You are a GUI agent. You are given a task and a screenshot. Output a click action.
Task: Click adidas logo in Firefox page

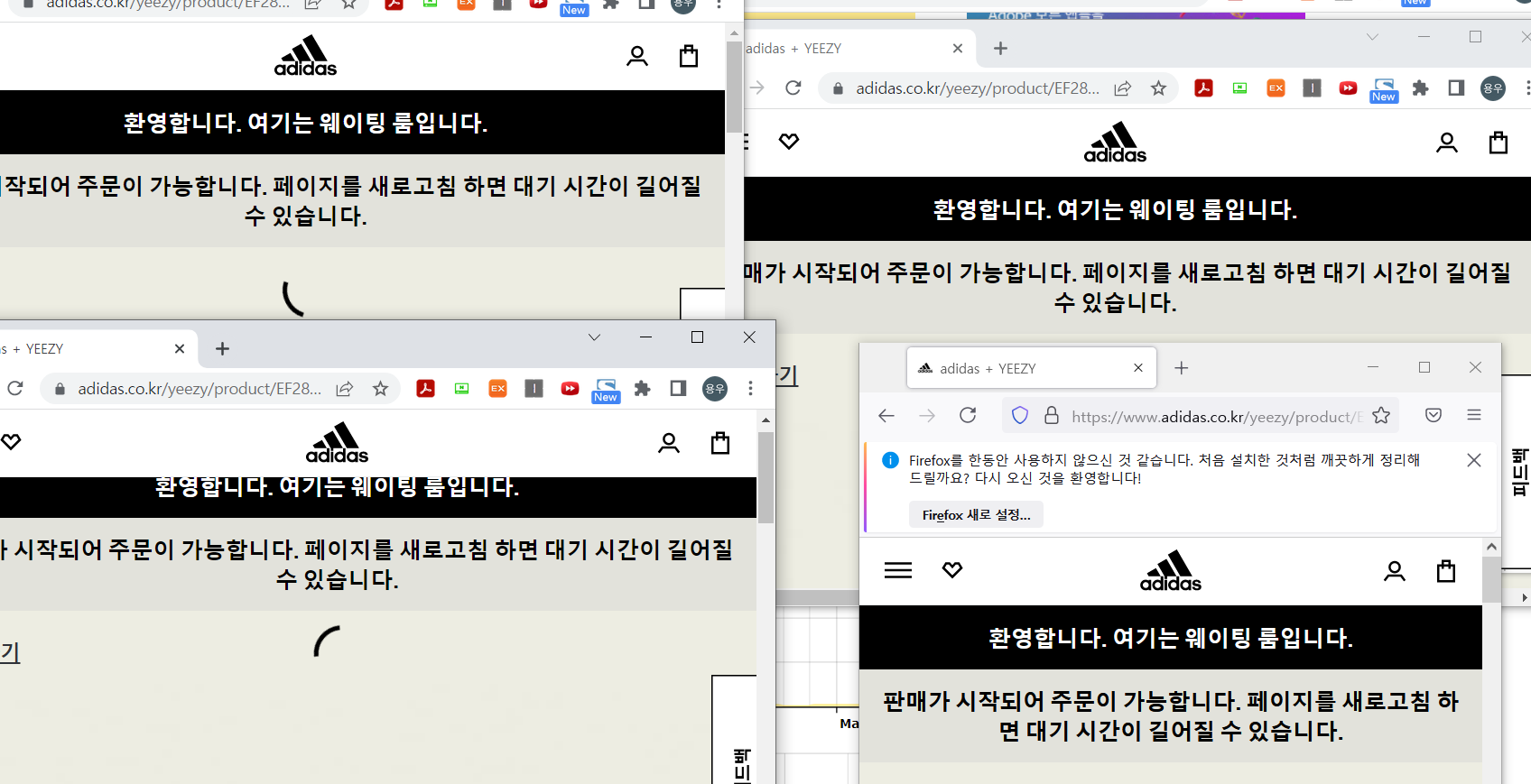[1171, 571]
